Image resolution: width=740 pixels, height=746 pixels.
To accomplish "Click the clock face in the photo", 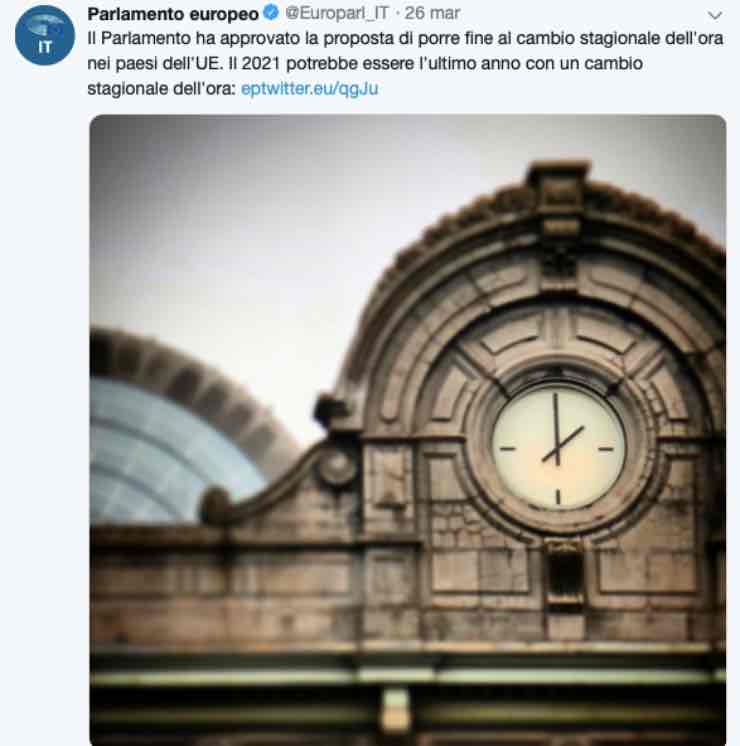I will (558, 448).
